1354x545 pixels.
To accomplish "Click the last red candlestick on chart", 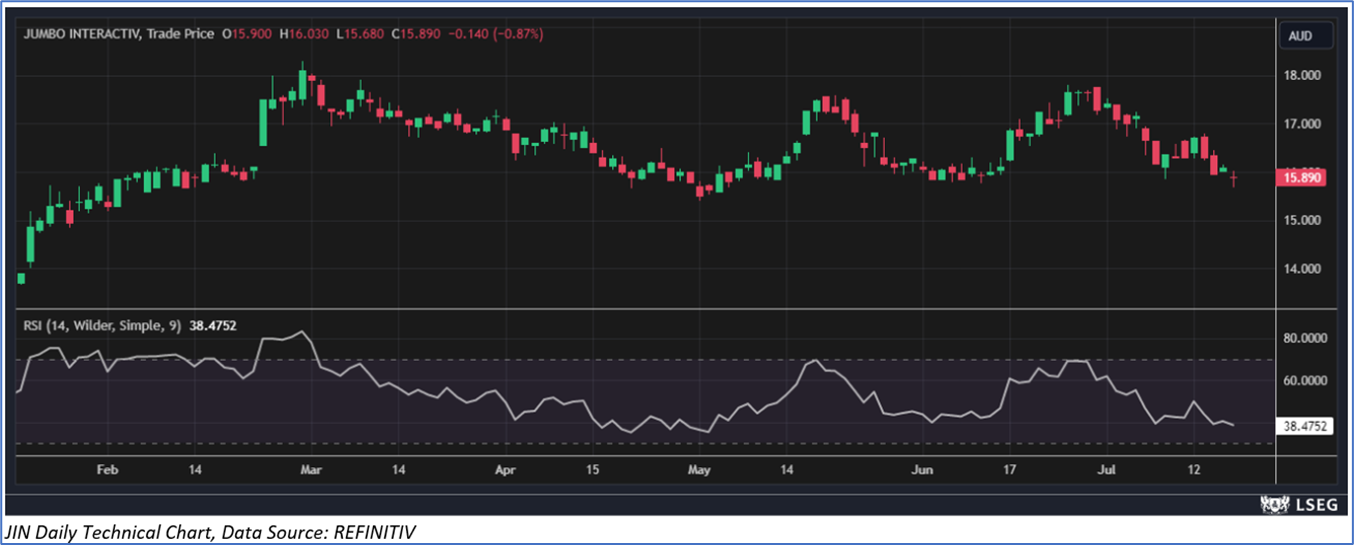I will [x=1234, y=177].
